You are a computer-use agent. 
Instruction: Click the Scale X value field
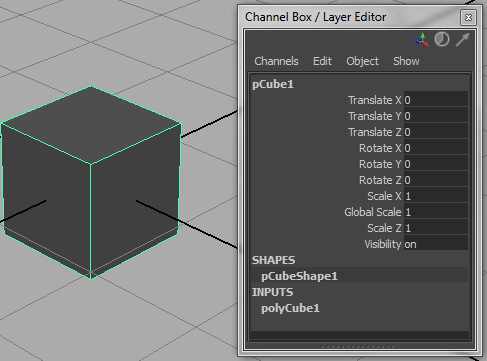click(x=436, y=196)
